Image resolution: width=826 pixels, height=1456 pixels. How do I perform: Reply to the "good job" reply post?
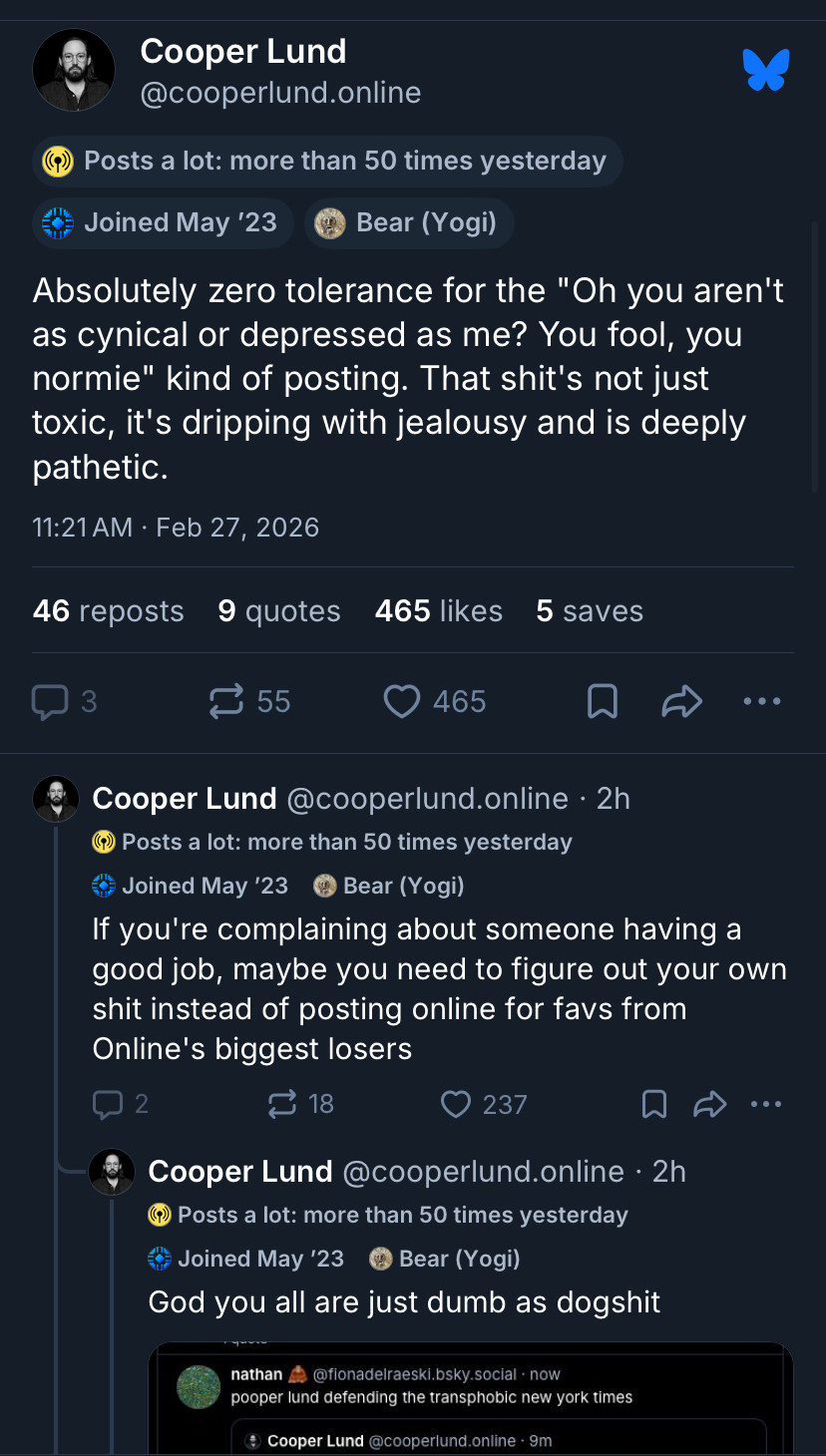coord(107,1104)
